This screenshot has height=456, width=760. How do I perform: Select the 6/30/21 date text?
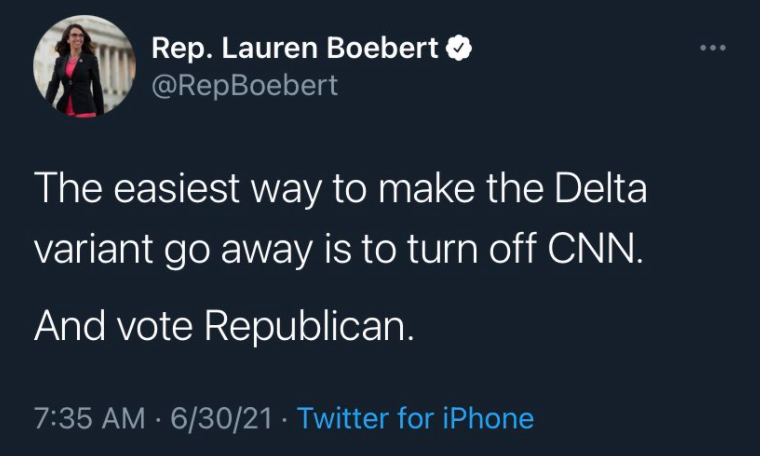[224, 417]
